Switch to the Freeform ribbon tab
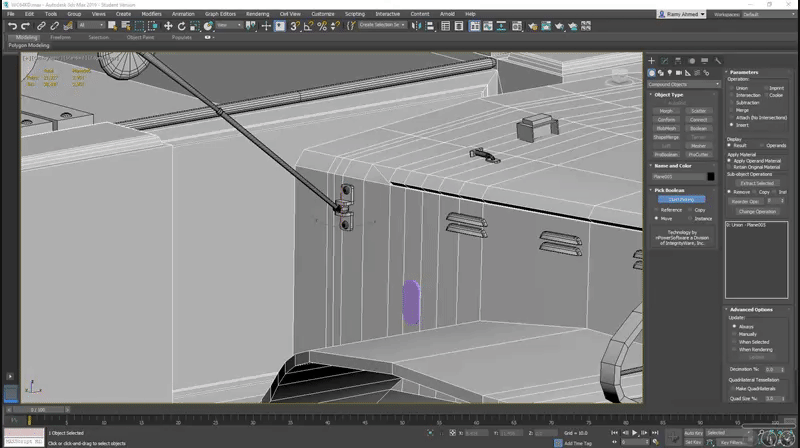800x448 pixels. [x=60, y=37]
